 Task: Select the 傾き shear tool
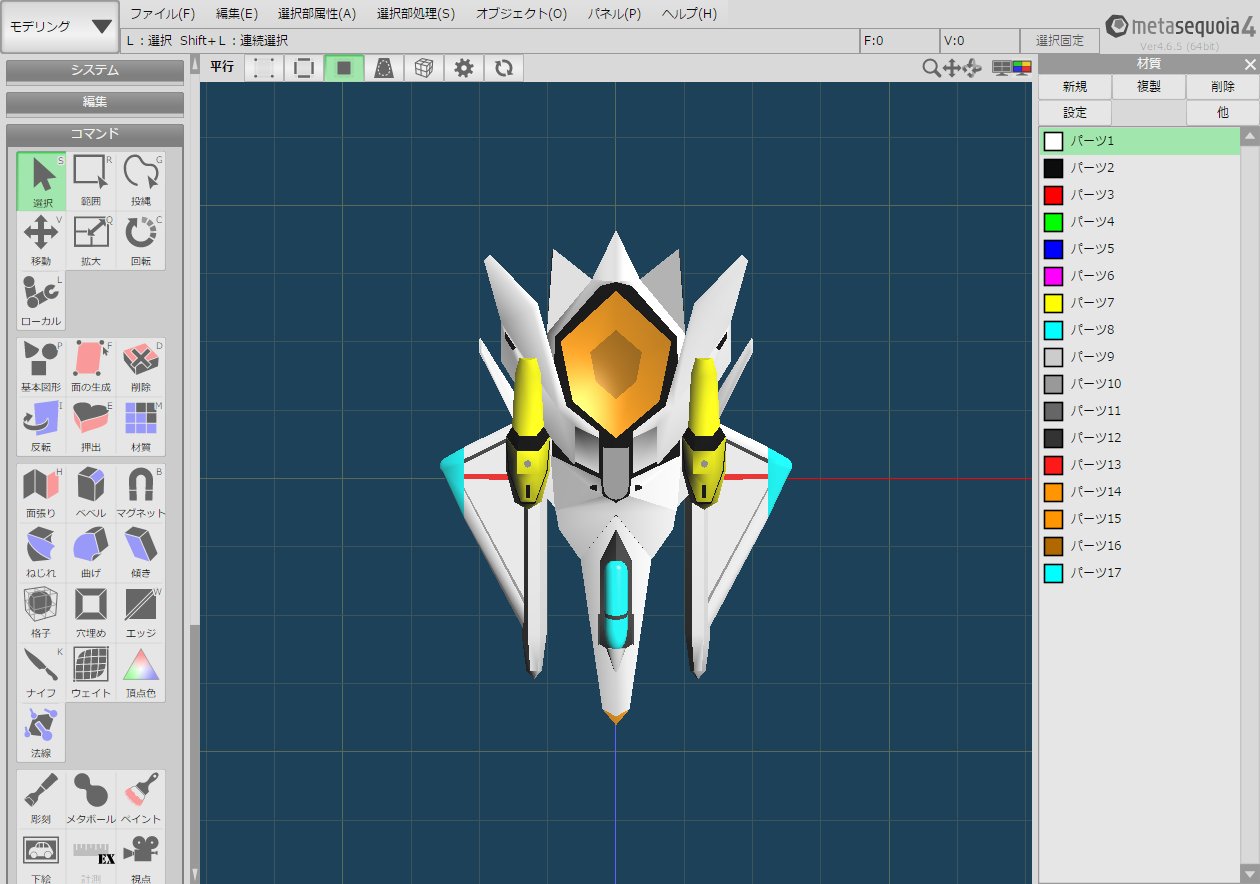(x=141, y=553)
